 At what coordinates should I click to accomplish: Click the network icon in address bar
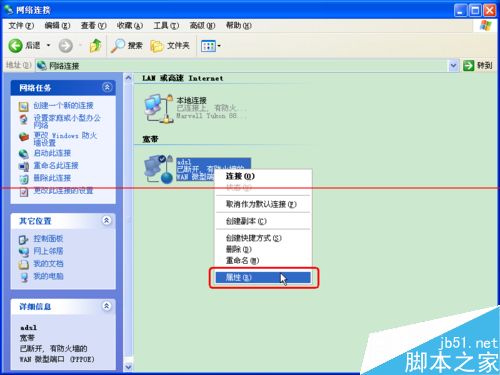[x=42, y=66]
